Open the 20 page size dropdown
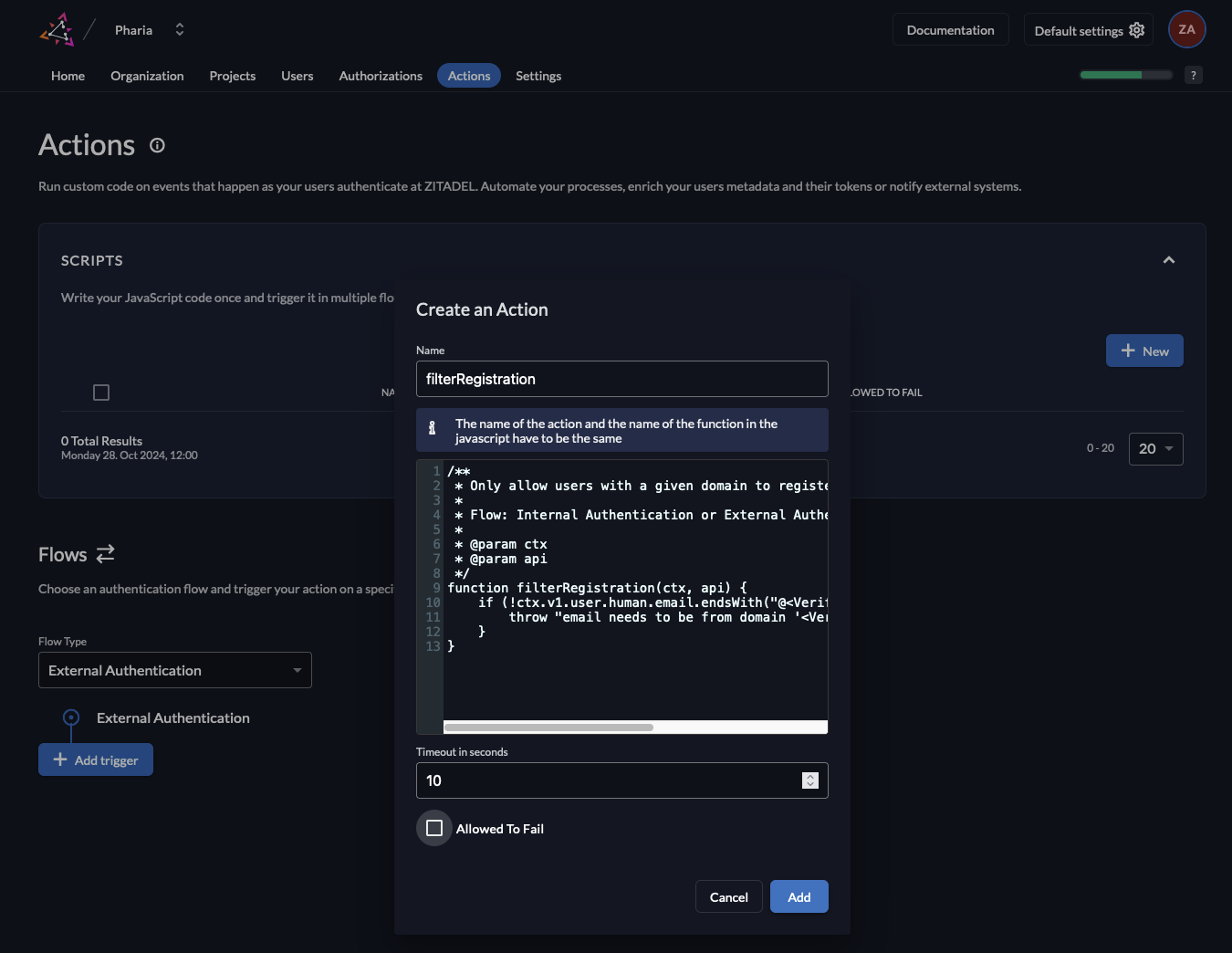This screenshot has width=1232, height=953. click(x=1155, y=449)
